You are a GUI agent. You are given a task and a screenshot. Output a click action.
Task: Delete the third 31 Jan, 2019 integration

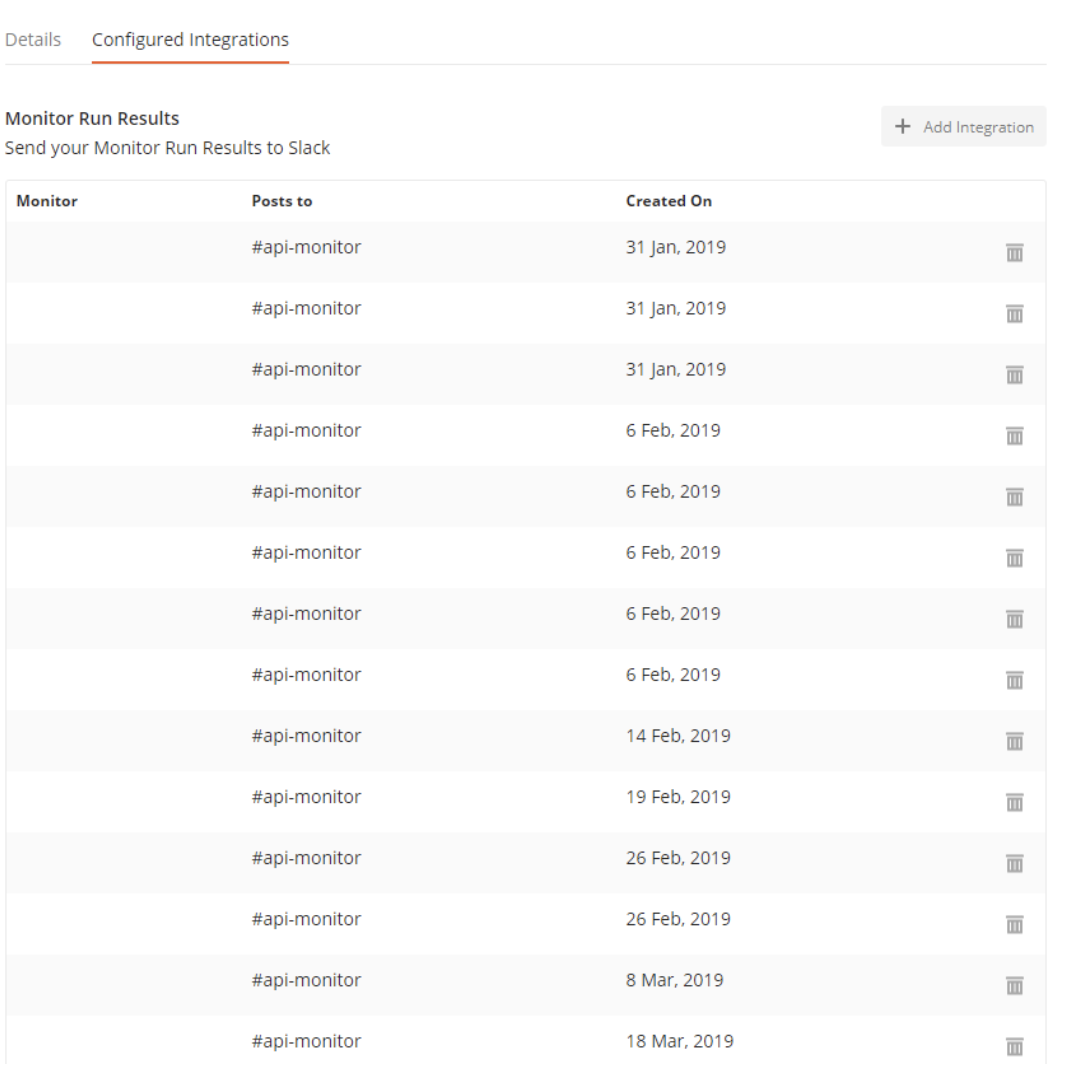coord(1014,375)
